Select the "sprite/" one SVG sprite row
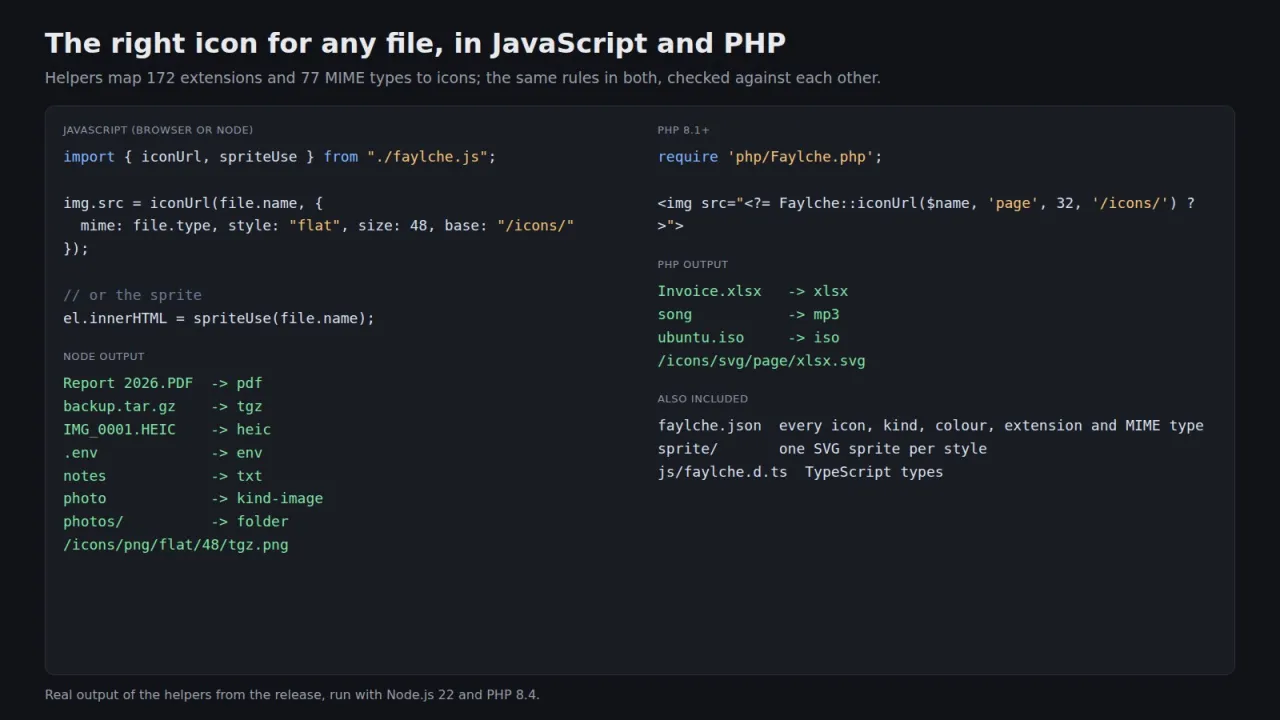This screenshot has height=720, width=1280. click(x=822, y=449)
